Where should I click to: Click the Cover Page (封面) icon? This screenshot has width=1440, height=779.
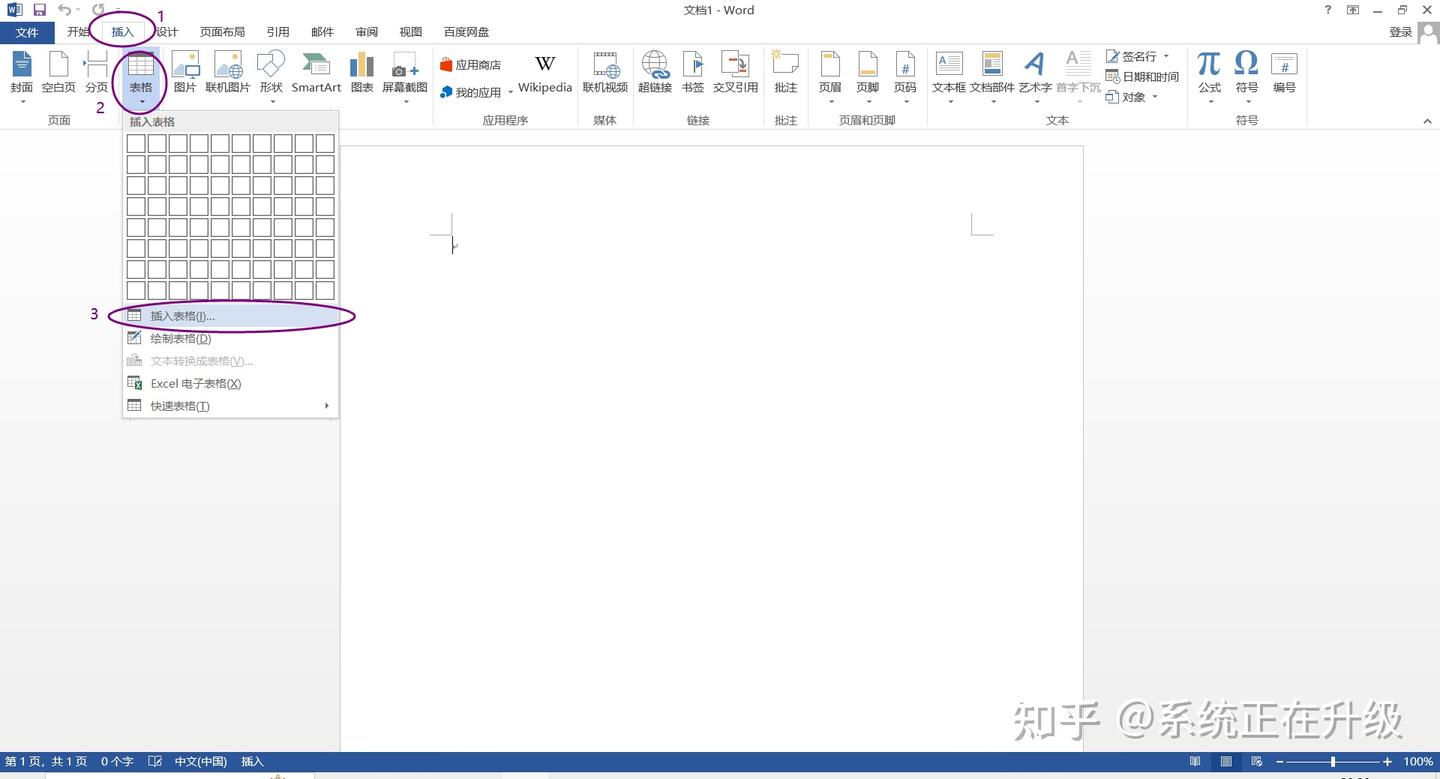21,75
